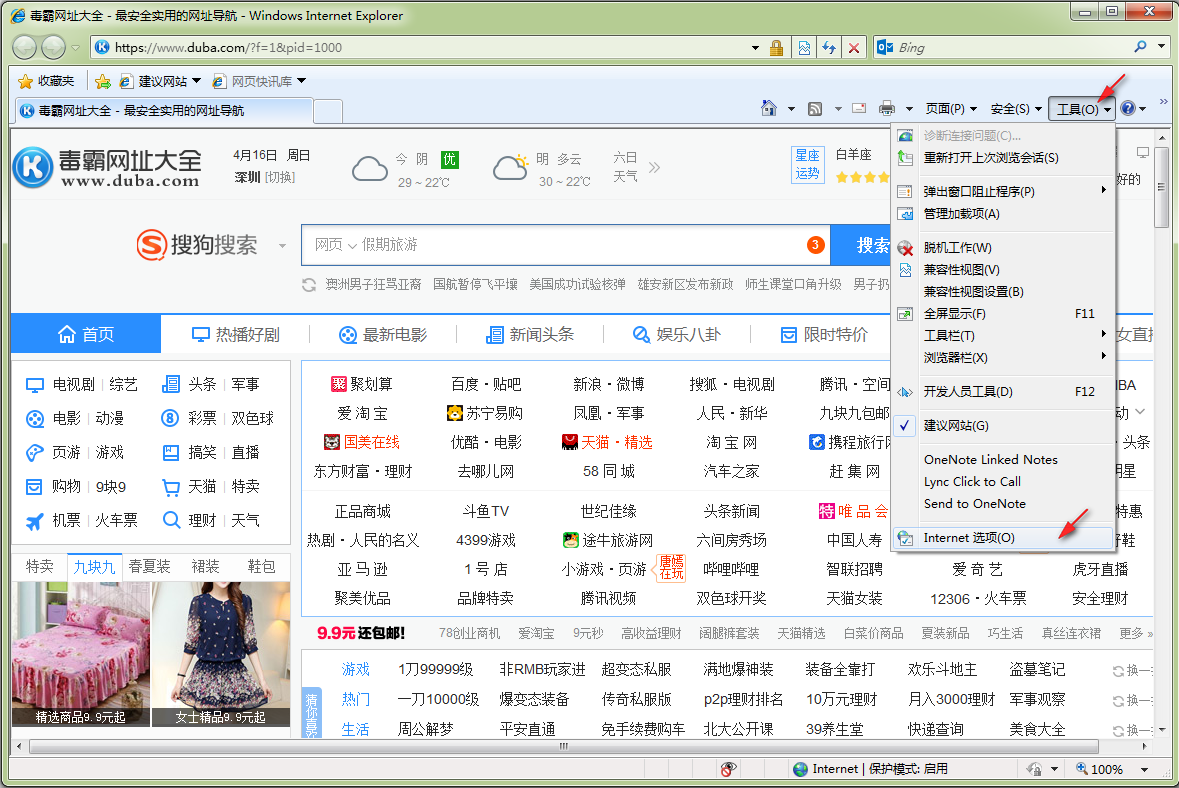
Task: Select OneNote Linked Notes menu entry
Action: click(x=1002, y=459)
